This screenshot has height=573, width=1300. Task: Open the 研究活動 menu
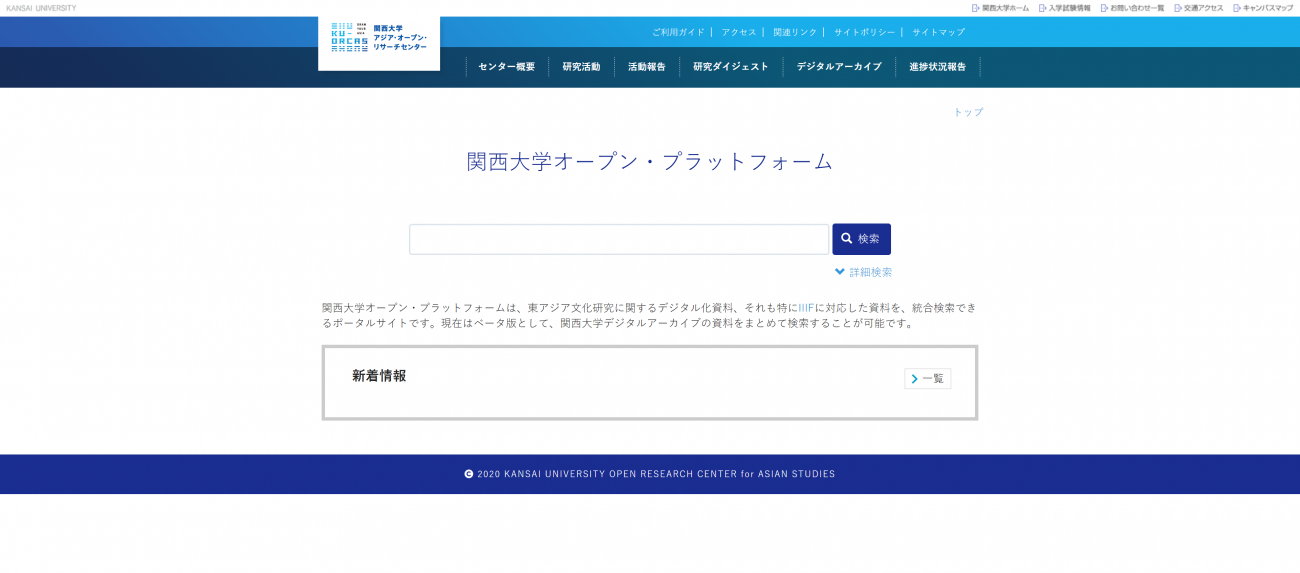click(x=581, y=67)
